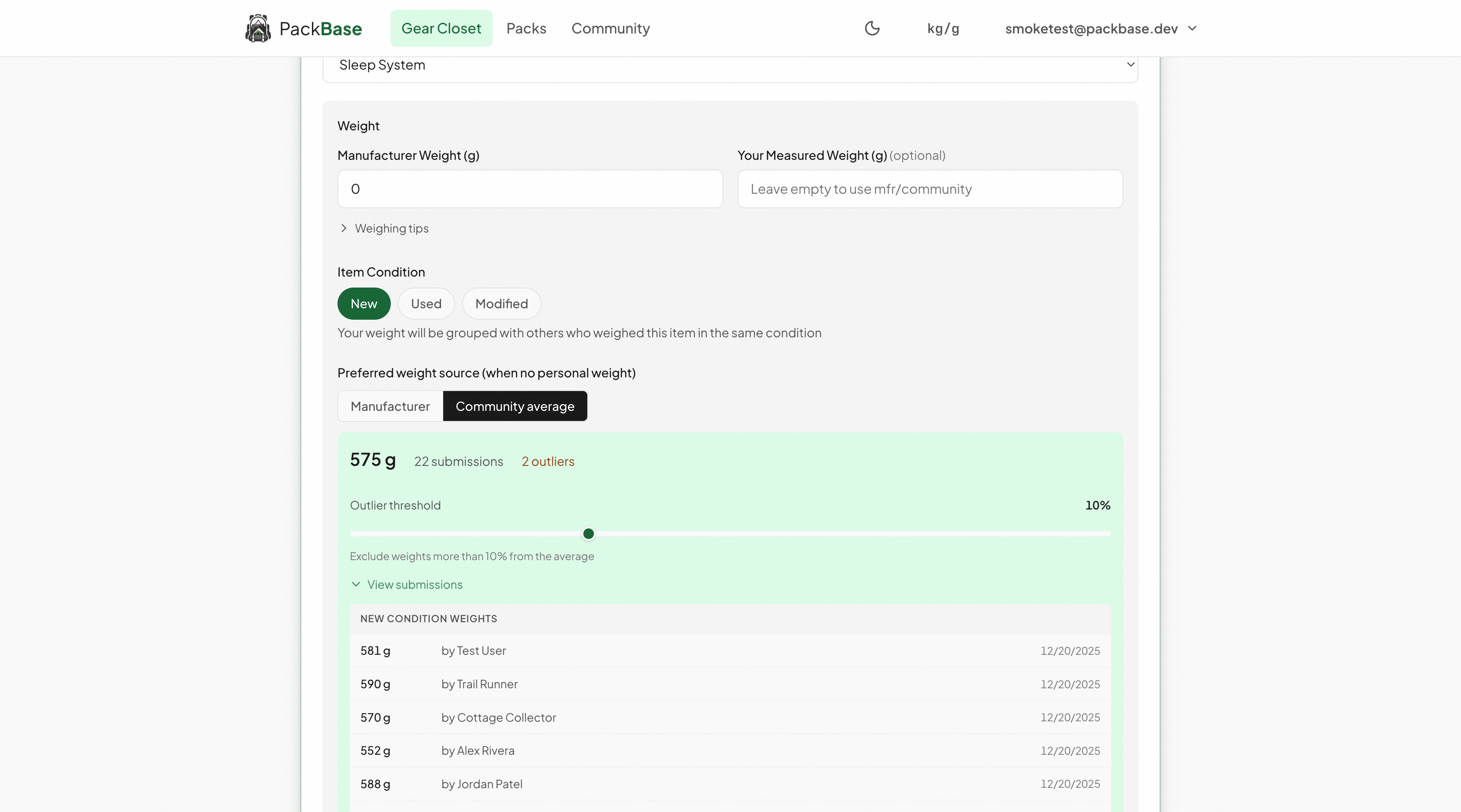Click the 575 g community average
This screenshot has width=1461, height=812.
point(373,460)
